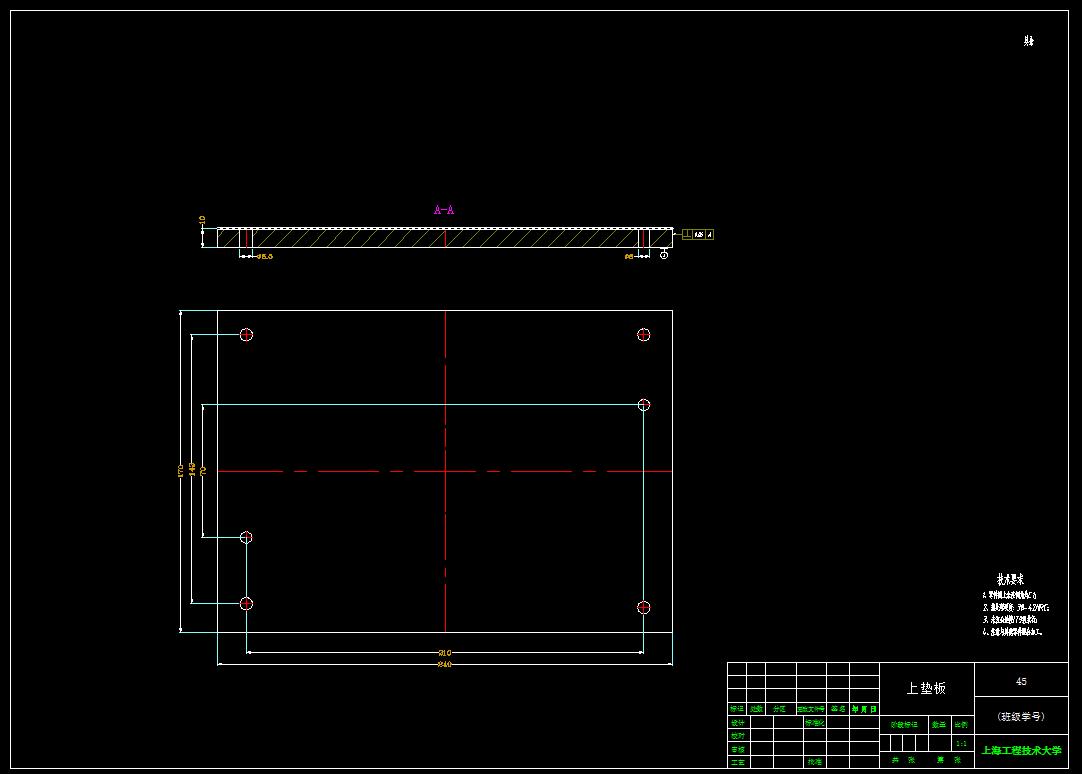Click the surface finish note in top-right corner

tap(1029, 41)
